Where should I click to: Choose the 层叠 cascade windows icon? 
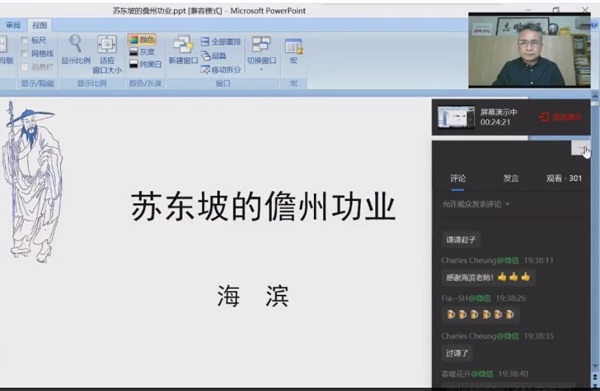(205, 55)
